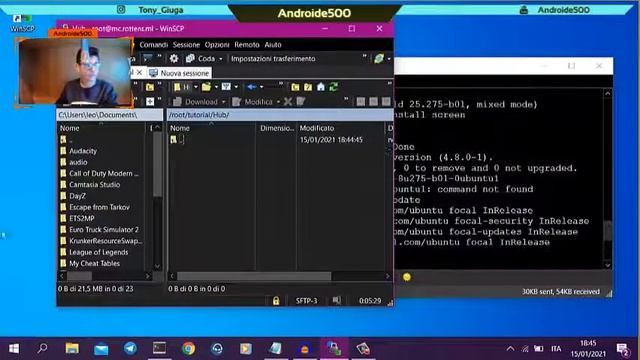
Task: Open the Aiuto menu
Action: [x=273, y=45]
